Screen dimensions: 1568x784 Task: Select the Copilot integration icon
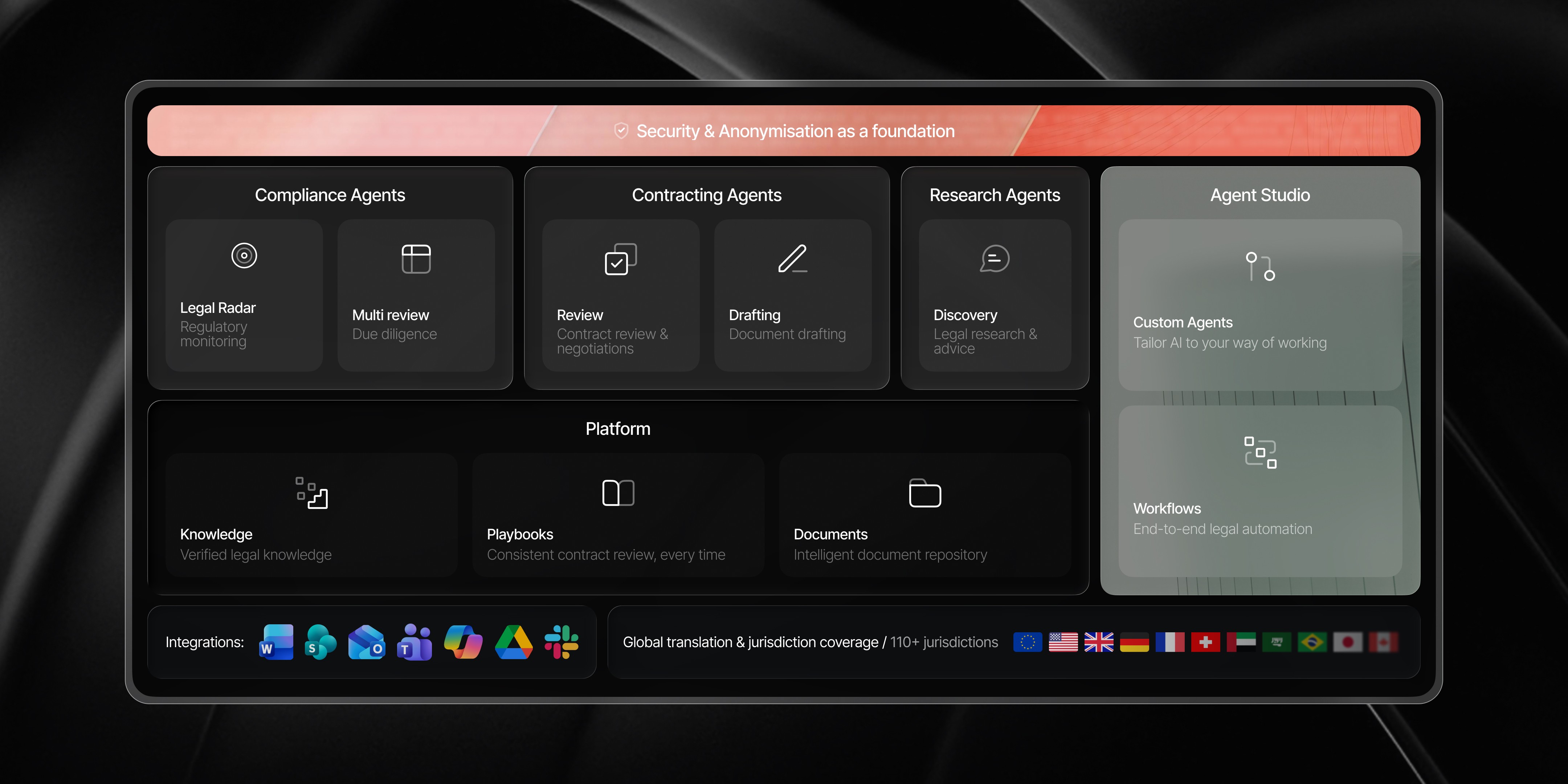pos(463,642)
